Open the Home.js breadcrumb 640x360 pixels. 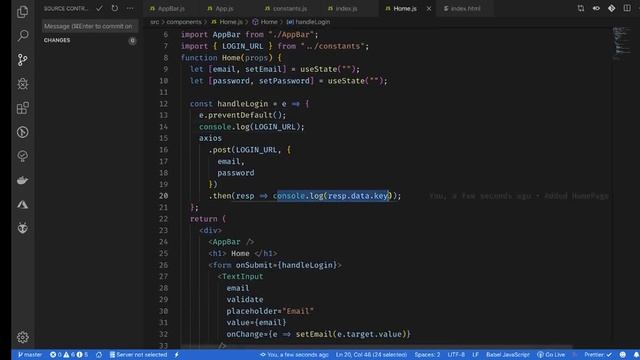coord(227,22)
